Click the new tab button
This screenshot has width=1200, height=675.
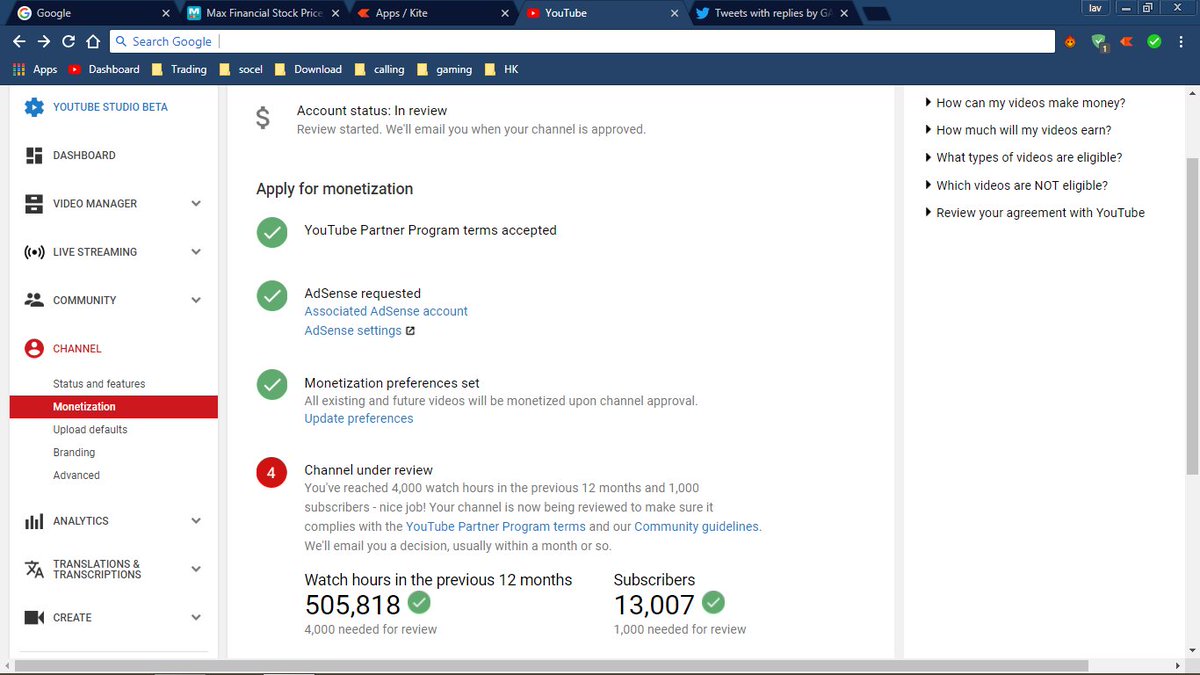click(875, 13)
